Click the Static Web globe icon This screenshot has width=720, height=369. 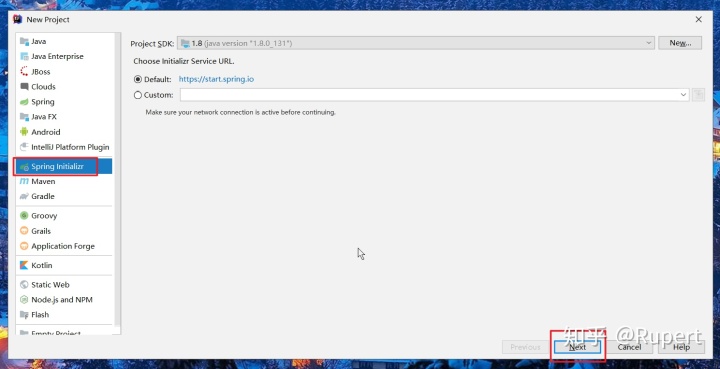tap(24, 285)
